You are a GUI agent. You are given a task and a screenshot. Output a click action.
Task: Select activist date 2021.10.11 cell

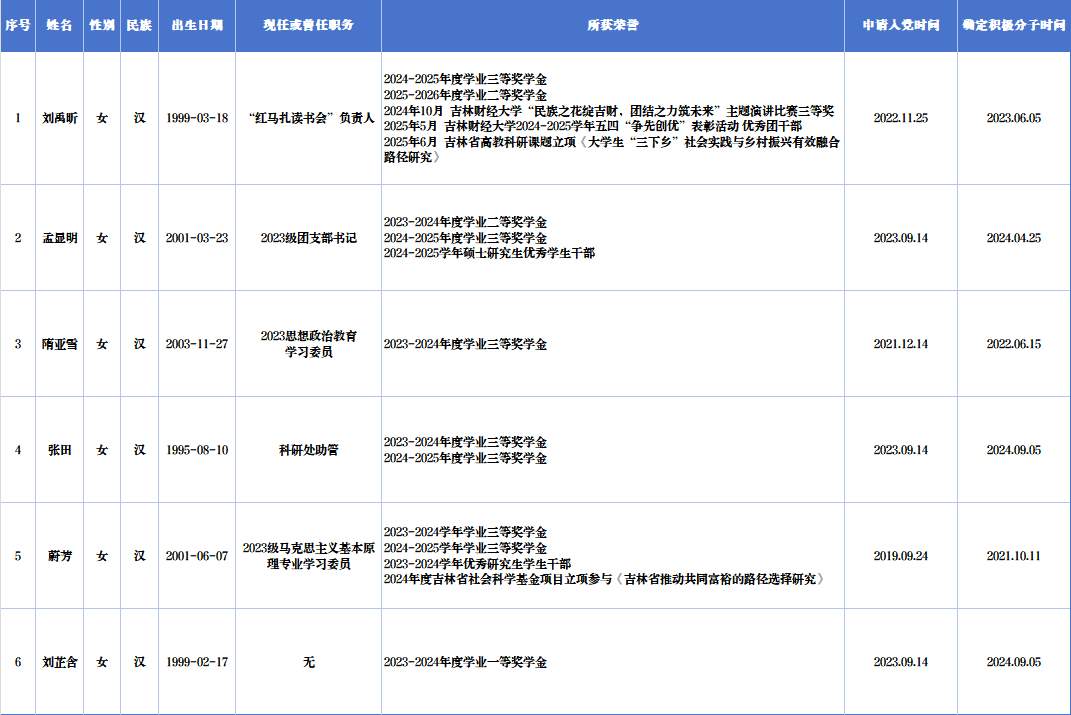point(1013,556)
